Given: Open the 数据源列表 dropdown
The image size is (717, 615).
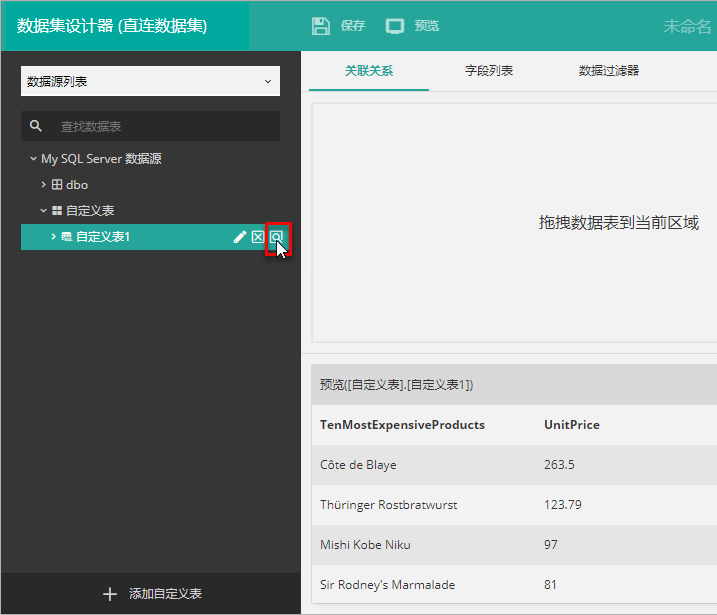Looking at the screenshot, I should (150, 81).
